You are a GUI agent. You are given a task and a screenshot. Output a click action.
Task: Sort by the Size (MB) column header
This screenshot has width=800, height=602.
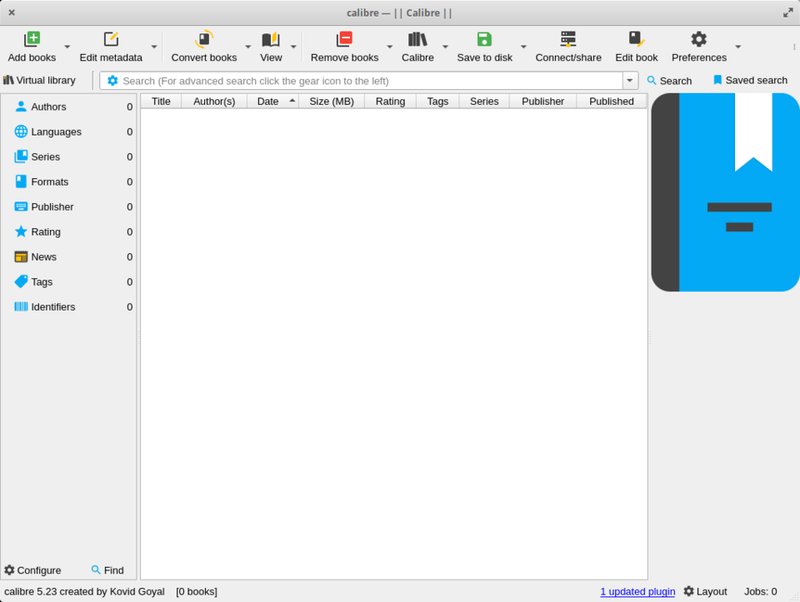(332, 101)
